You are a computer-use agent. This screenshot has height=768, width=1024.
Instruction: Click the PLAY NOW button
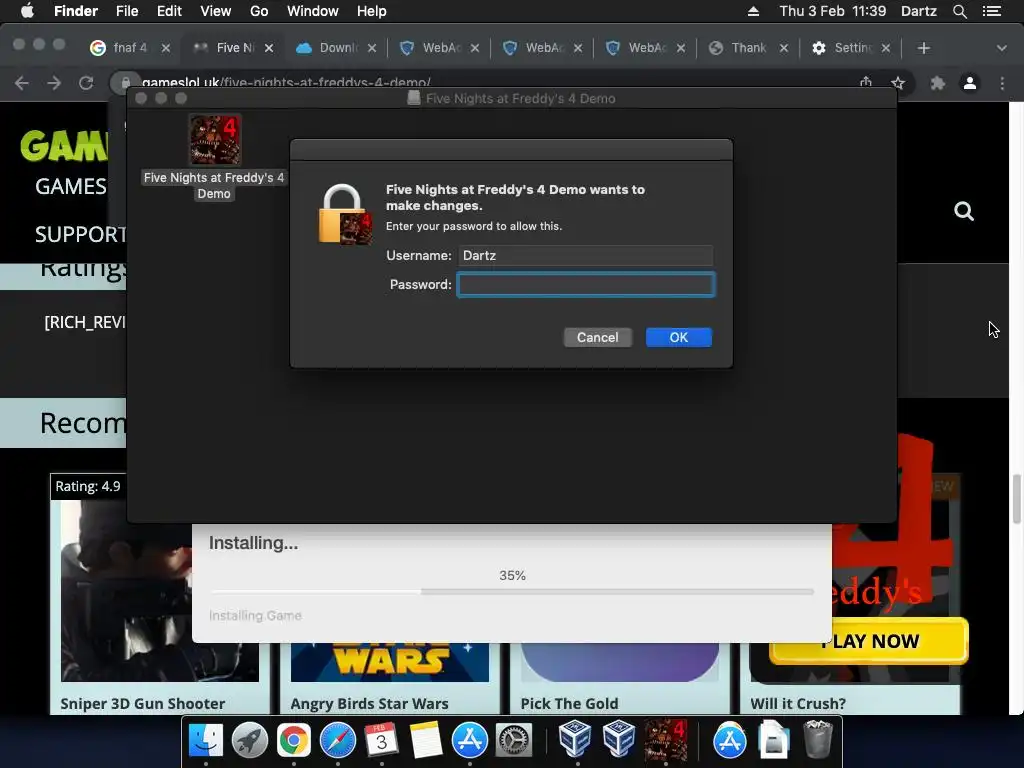pos(869,641)
